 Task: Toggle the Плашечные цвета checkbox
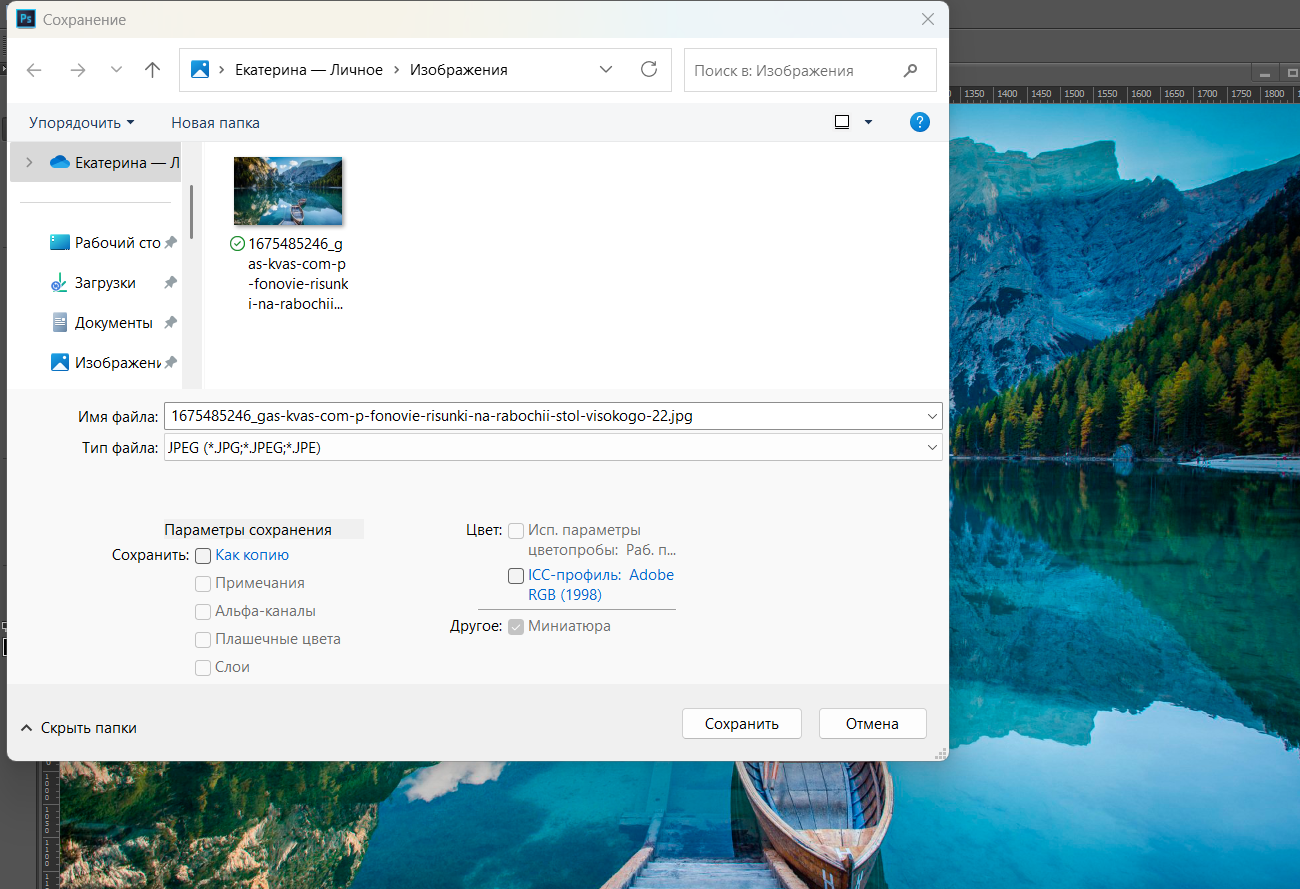pos(203,639)
